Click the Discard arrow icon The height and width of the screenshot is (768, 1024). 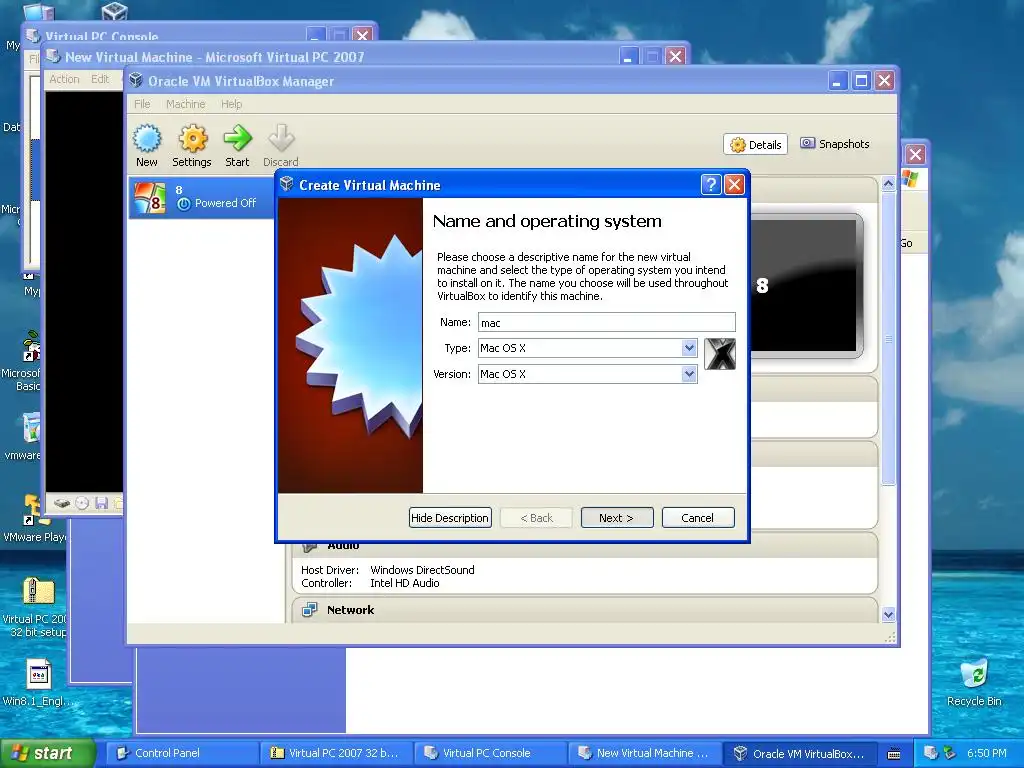(x=281, y=138)
